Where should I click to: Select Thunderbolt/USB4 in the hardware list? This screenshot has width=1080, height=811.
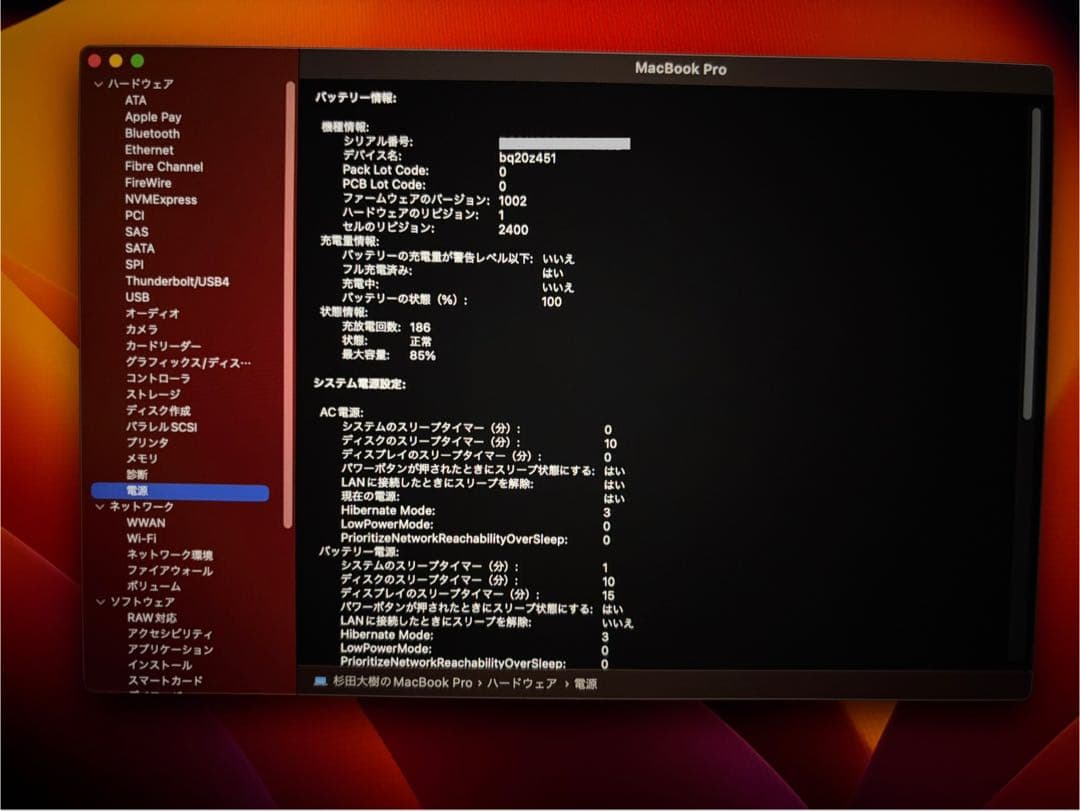(x=177, y=282)
